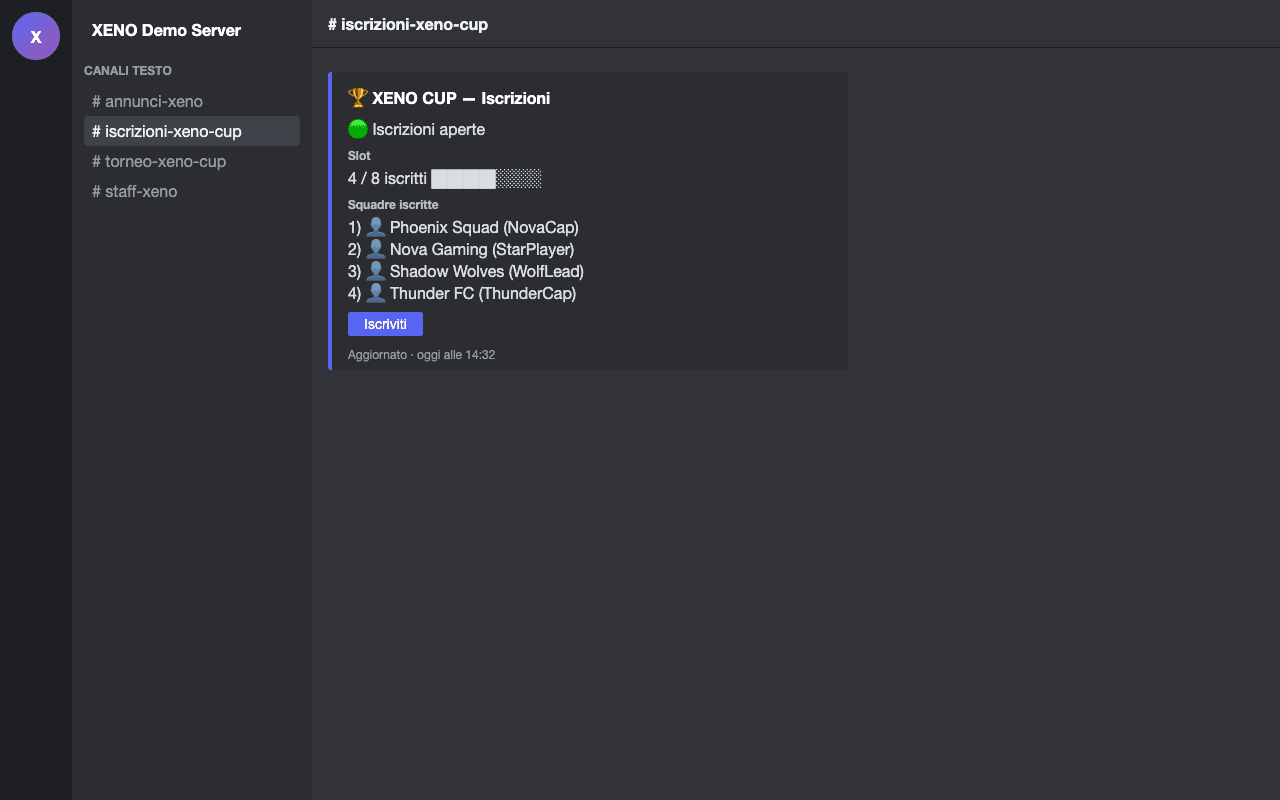
Task: Click the Phoenix Squad team avatar icon
Action: (x=376, y=227)
